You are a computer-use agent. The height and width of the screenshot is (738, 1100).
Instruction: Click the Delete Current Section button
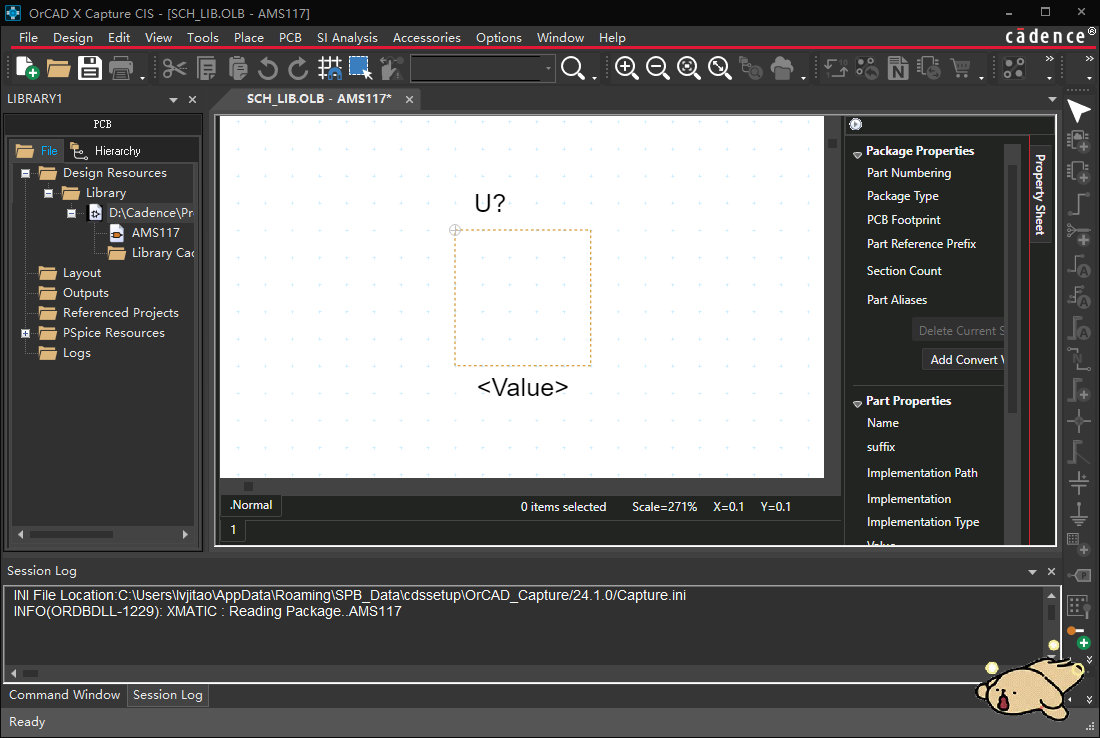(x=958, y=330)
